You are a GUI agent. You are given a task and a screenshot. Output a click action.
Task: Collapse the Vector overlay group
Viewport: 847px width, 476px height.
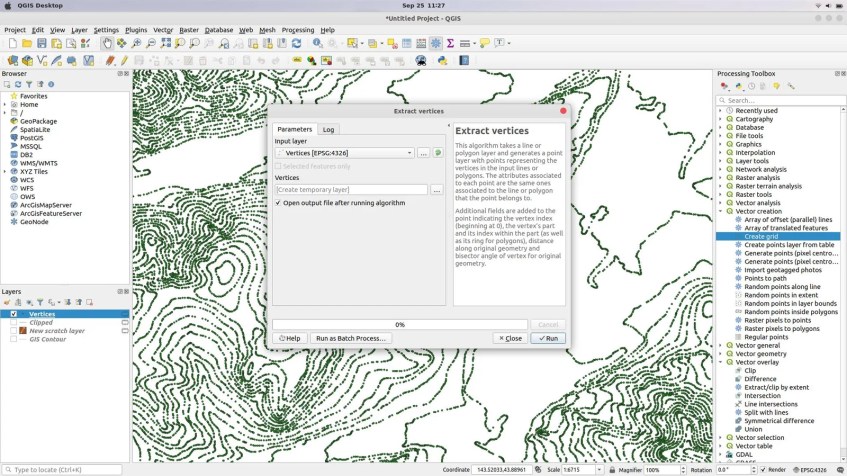click(720, 362)
